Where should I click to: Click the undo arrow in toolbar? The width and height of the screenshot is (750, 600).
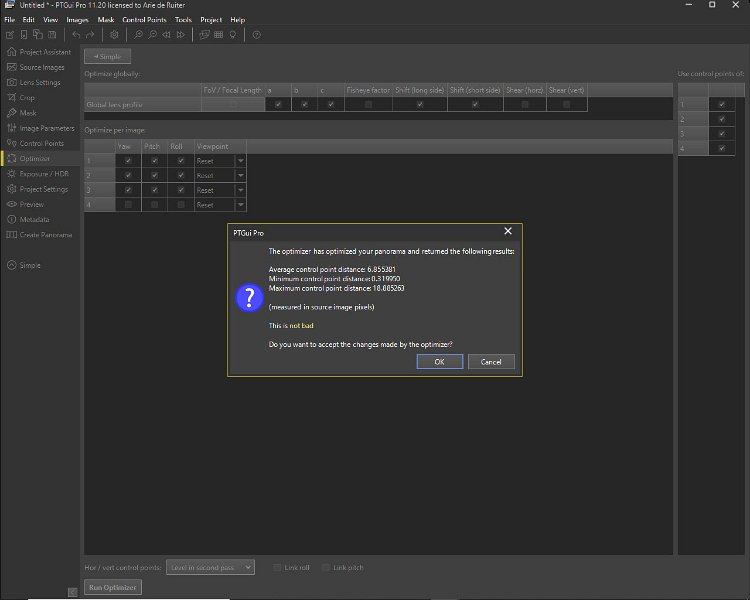(76, 35)
